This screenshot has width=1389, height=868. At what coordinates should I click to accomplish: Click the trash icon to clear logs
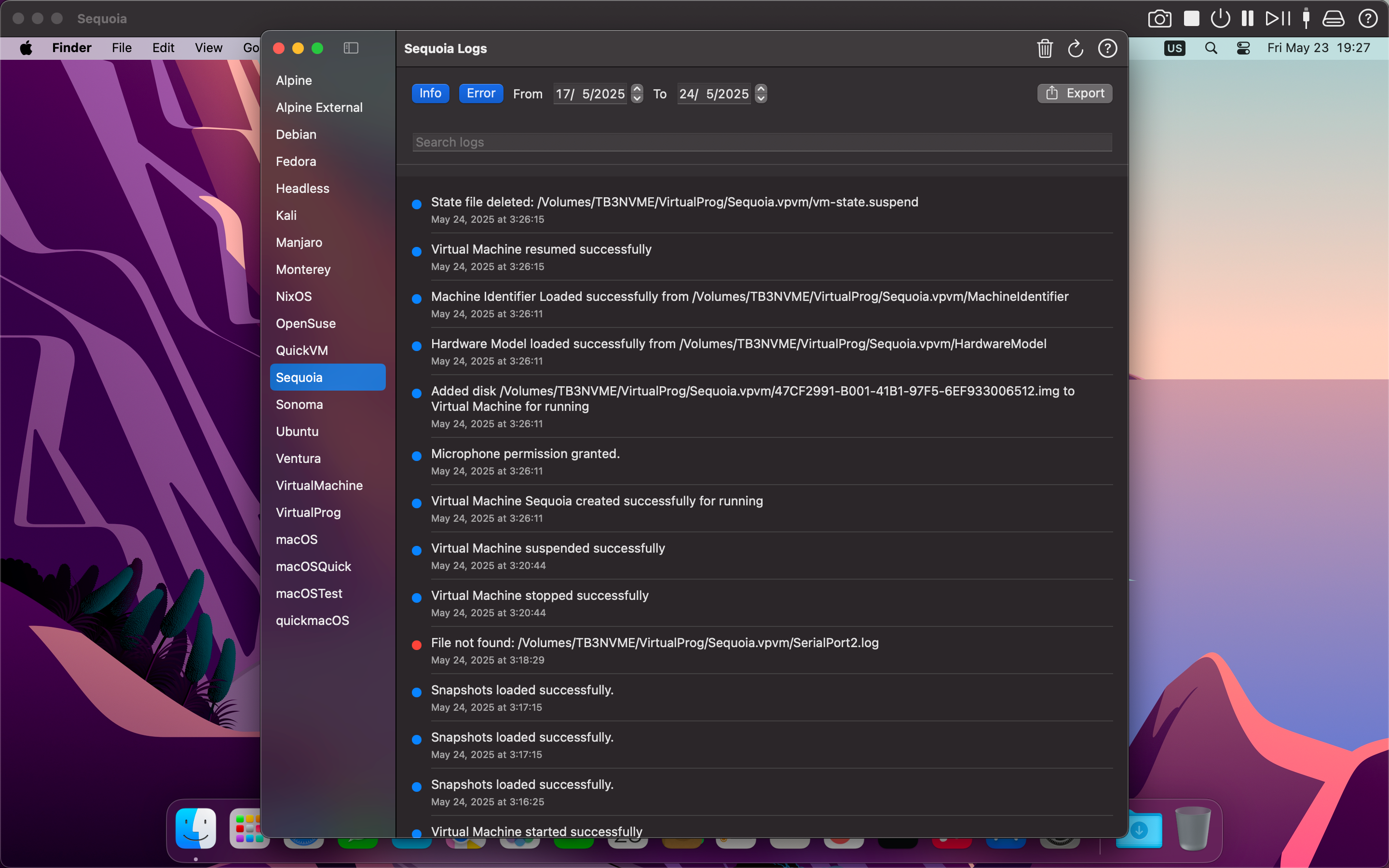point(1045,49)
